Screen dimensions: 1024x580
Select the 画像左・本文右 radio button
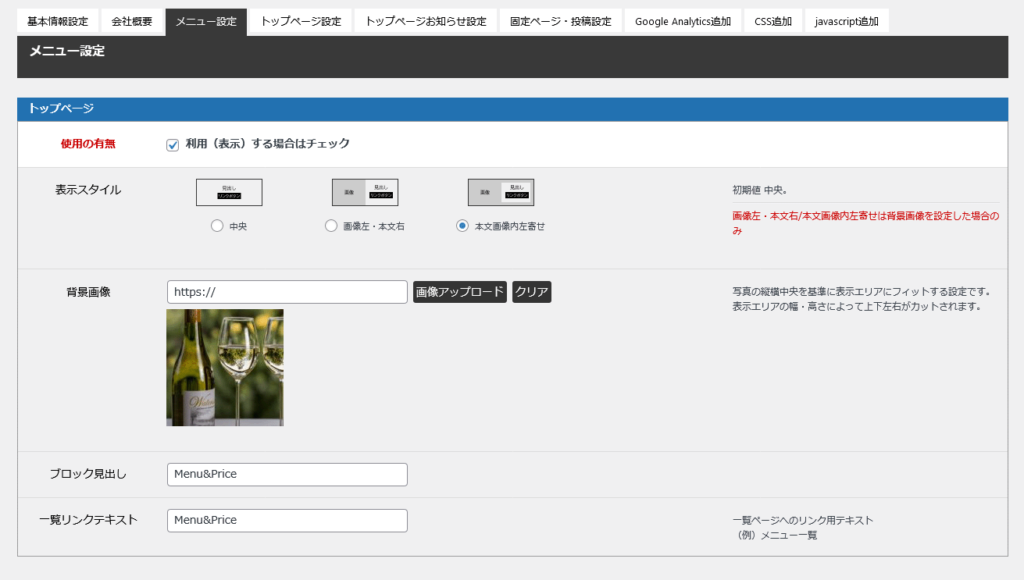pos(331,226)
